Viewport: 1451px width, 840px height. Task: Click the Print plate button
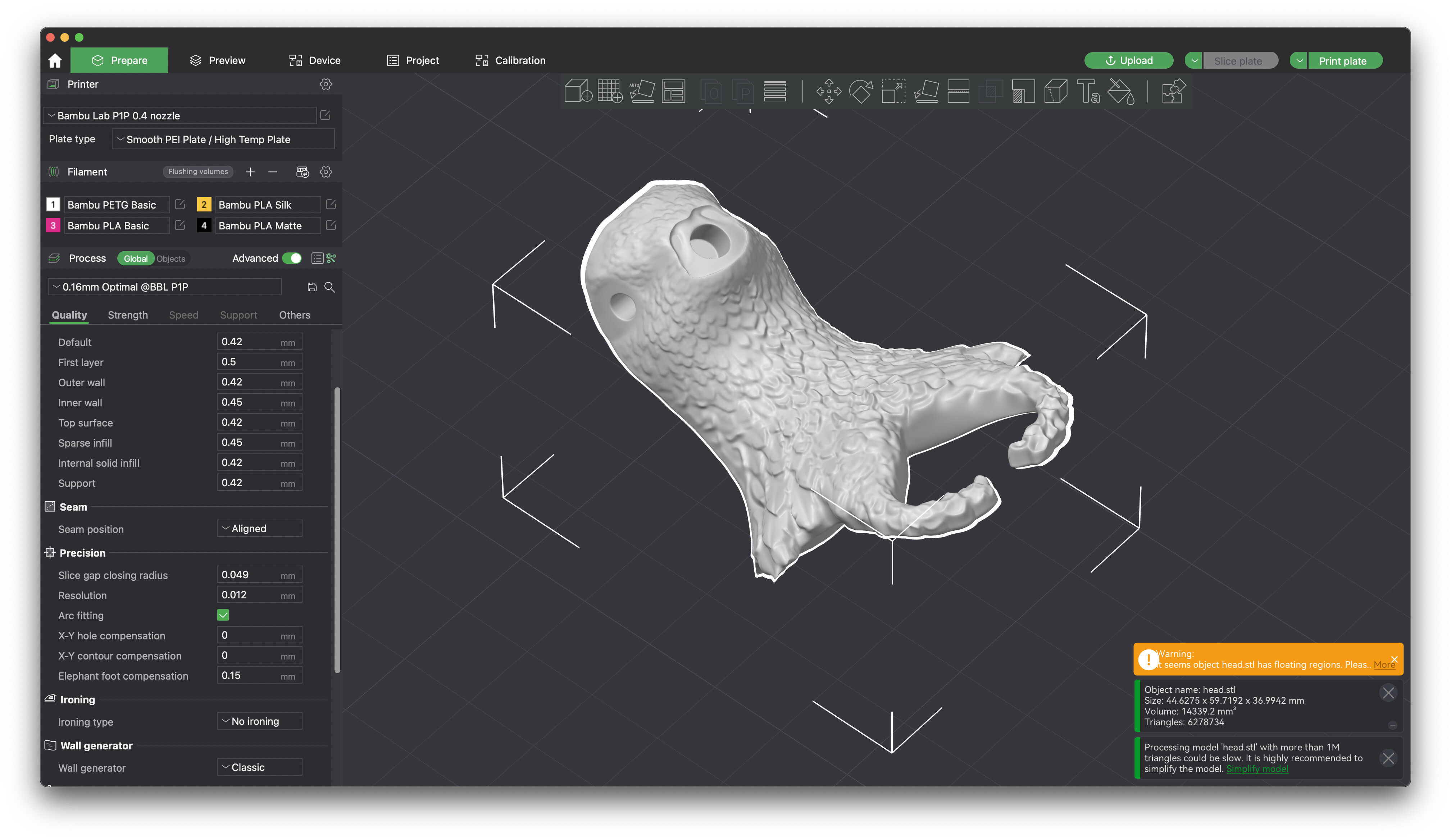pyautogui.click(x=1345, y=60)
